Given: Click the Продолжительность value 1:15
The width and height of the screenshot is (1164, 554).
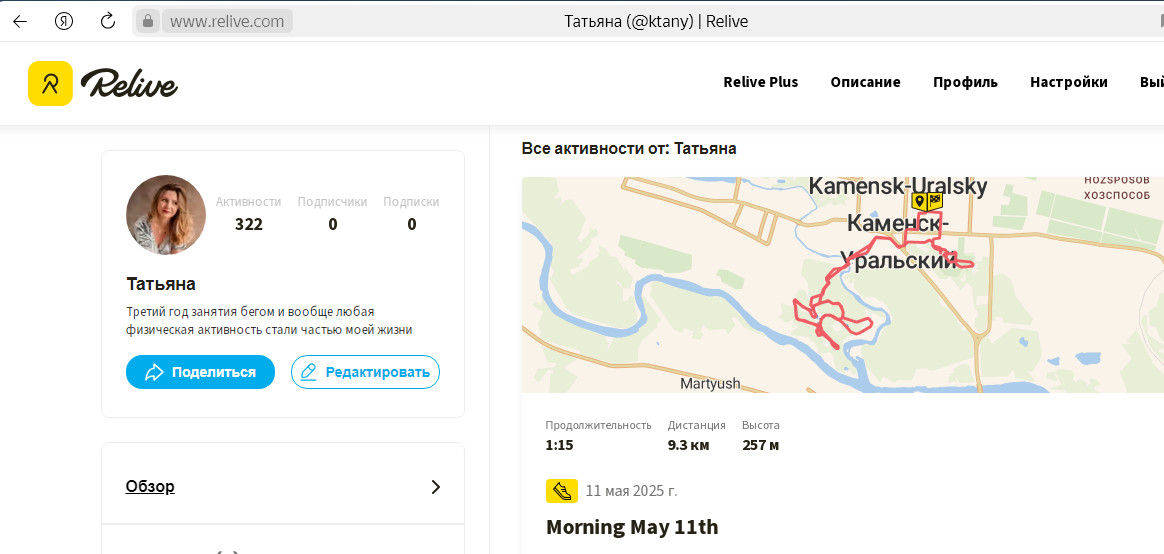Looking at the screenshot, I should click(x=559, y=446).
